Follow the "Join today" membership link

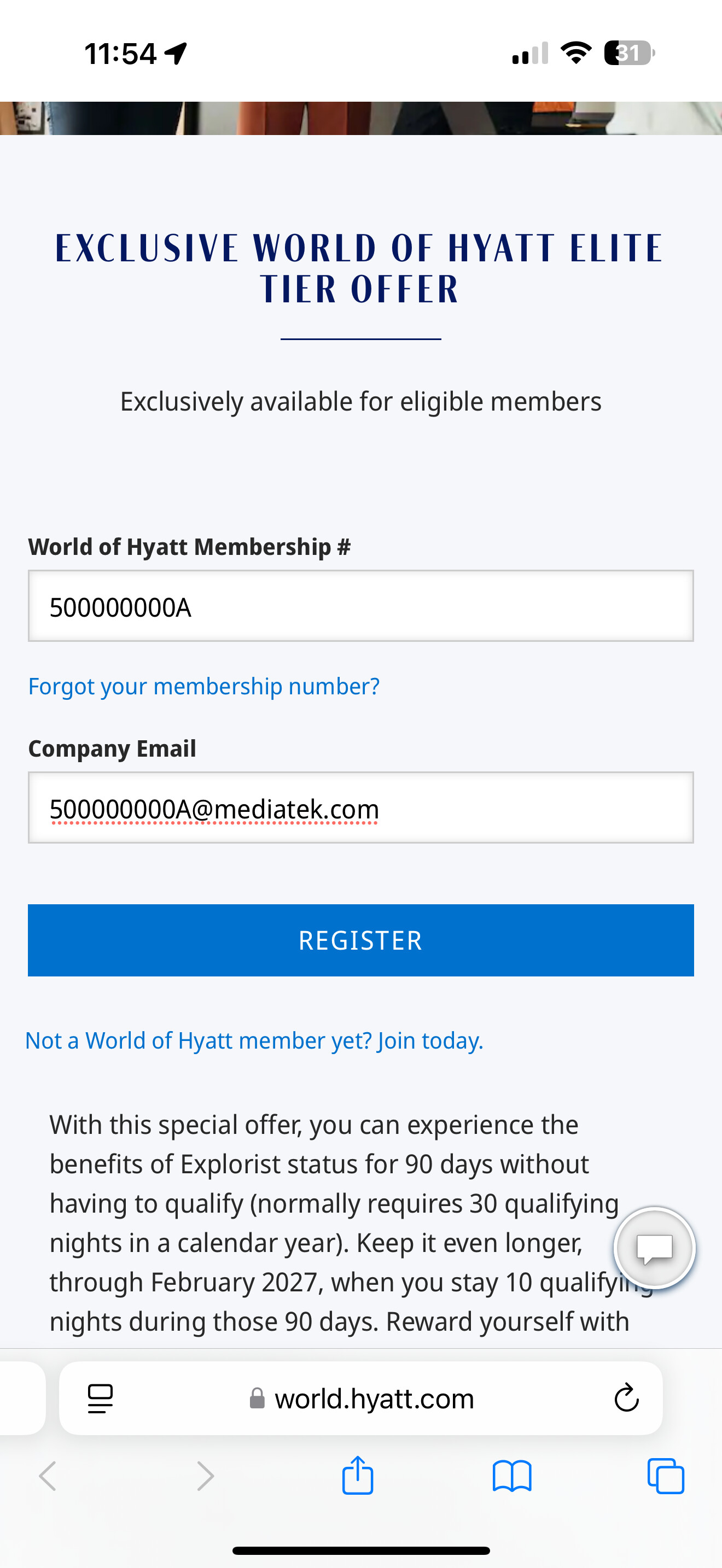click(430, 1041)
